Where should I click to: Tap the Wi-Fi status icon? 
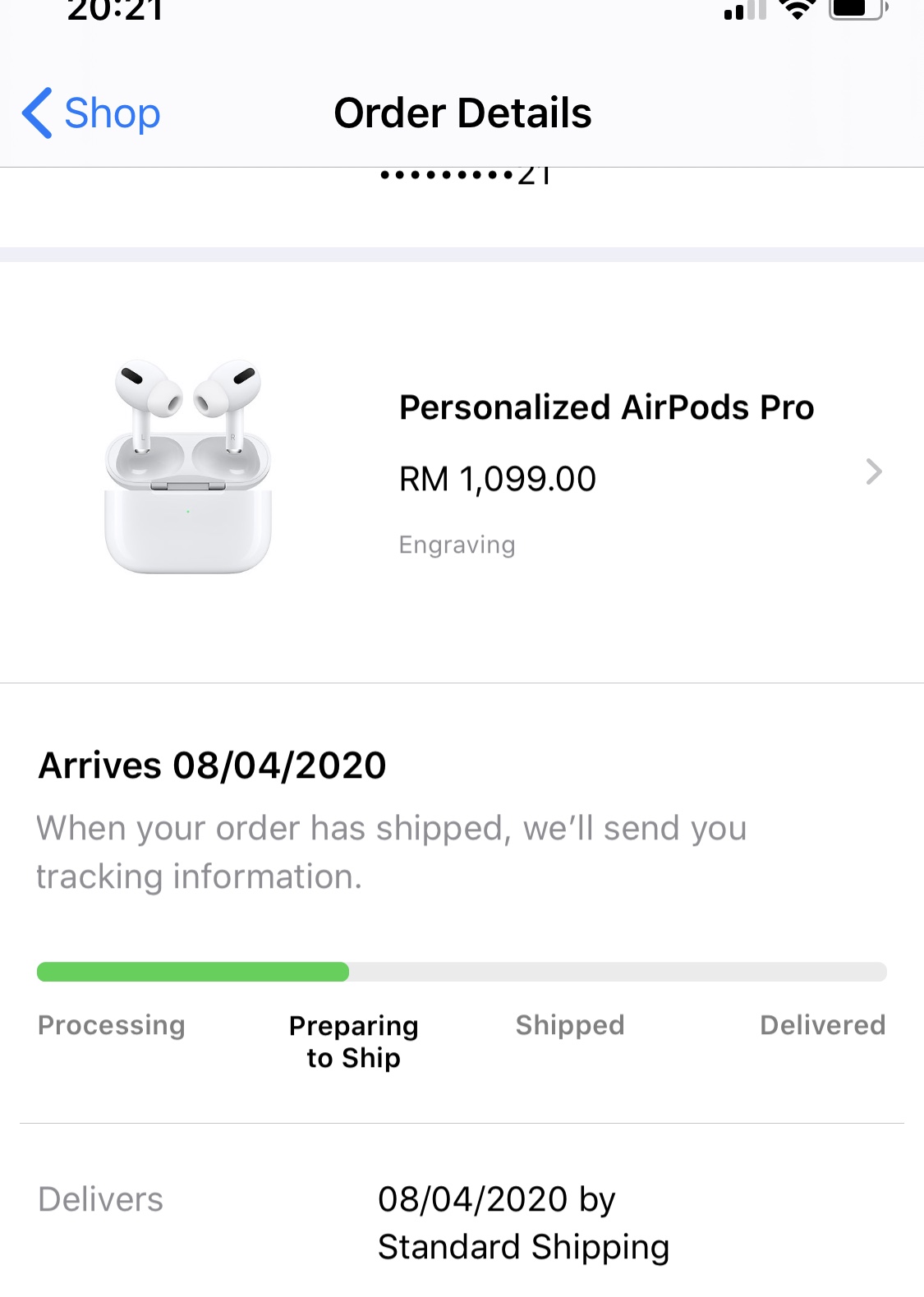tap(797, 9)
